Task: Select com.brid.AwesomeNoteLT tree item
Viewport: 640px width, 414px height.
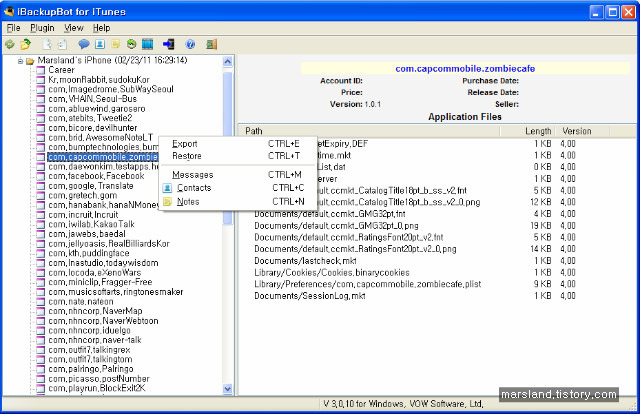Action: 100,138
